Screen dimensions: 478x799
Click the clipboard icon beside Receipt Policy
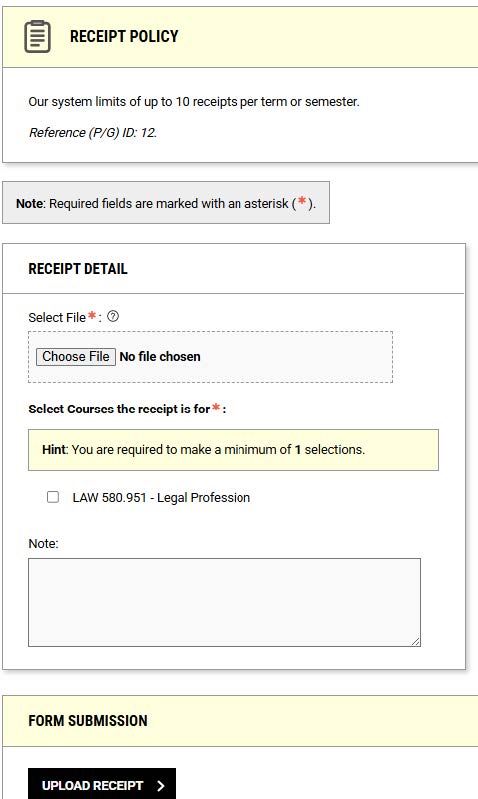tap(38, 36)
